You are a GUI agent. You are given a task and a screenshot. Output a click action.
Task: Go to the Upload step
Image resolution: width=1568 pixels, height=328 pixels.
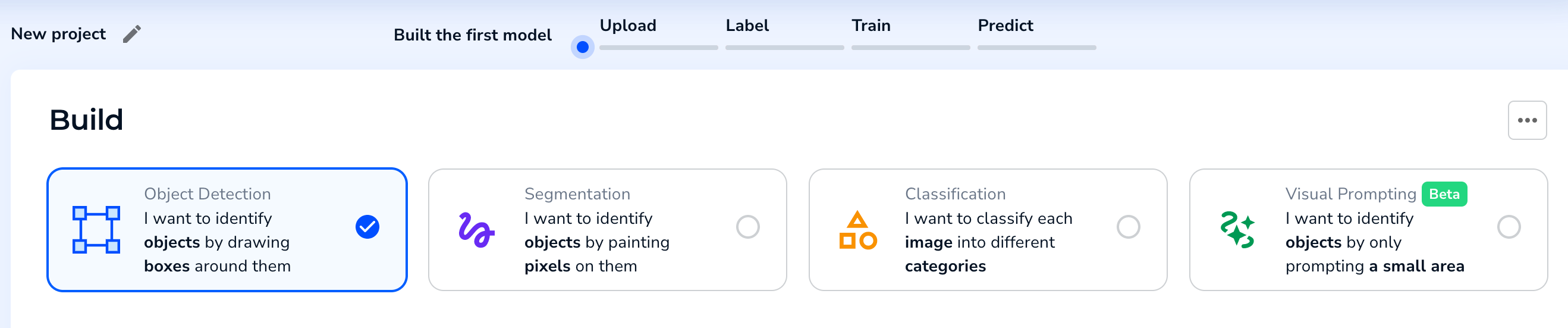coord(627,26)
